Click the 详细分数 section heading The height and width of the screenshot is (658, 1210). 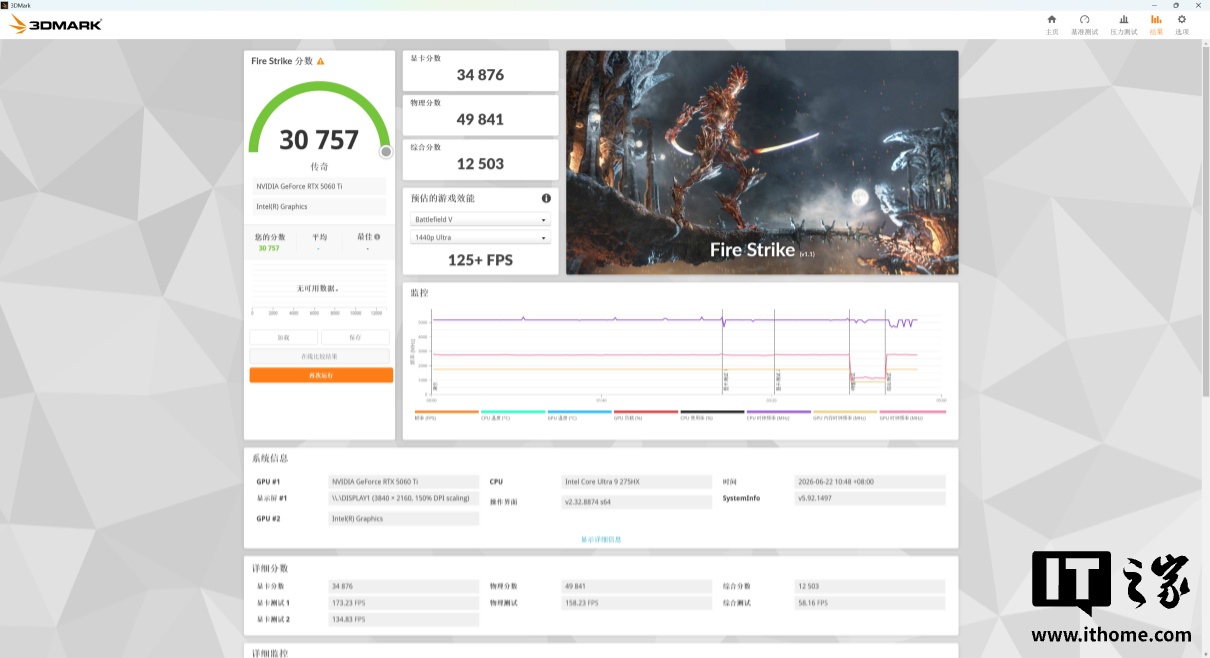[x=270, y=568]
